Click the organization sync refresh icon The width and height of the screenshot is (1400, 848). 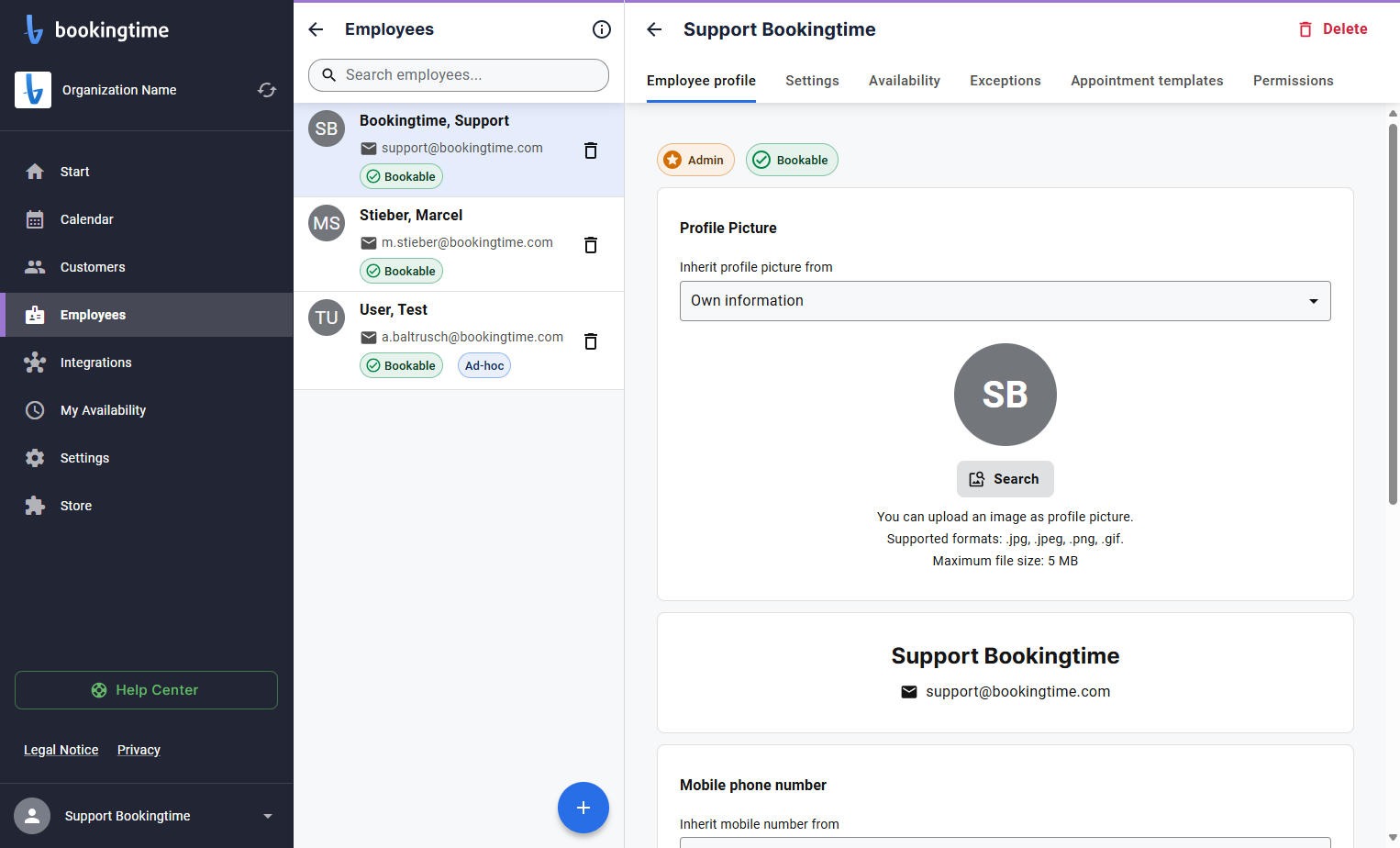267,90
